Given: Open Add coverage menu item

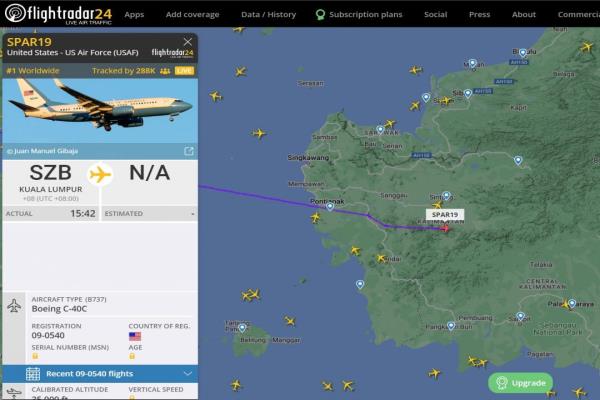Looking at the screenshot, I should (192, 15).
